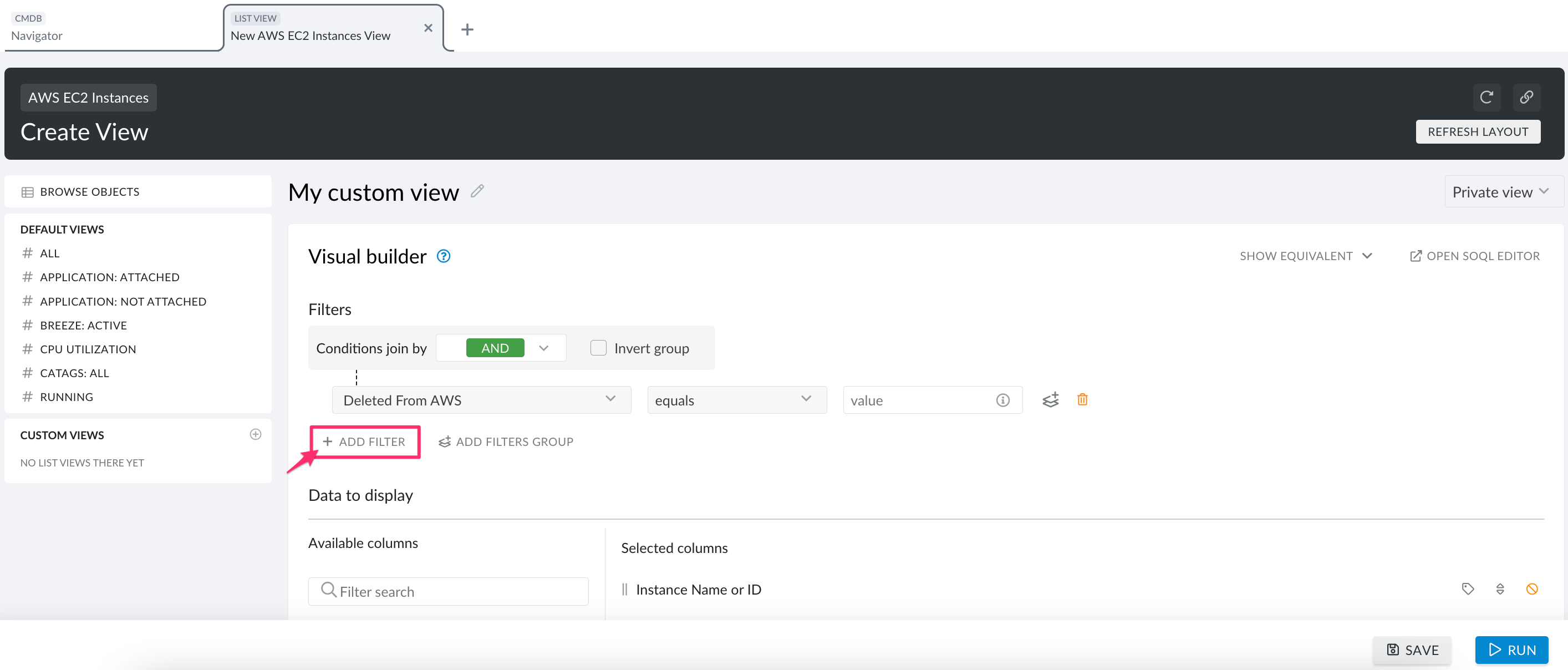Open the Show Equivalent menu
This screenshot has height=670, width=1568.
(x=1306, y=256)
